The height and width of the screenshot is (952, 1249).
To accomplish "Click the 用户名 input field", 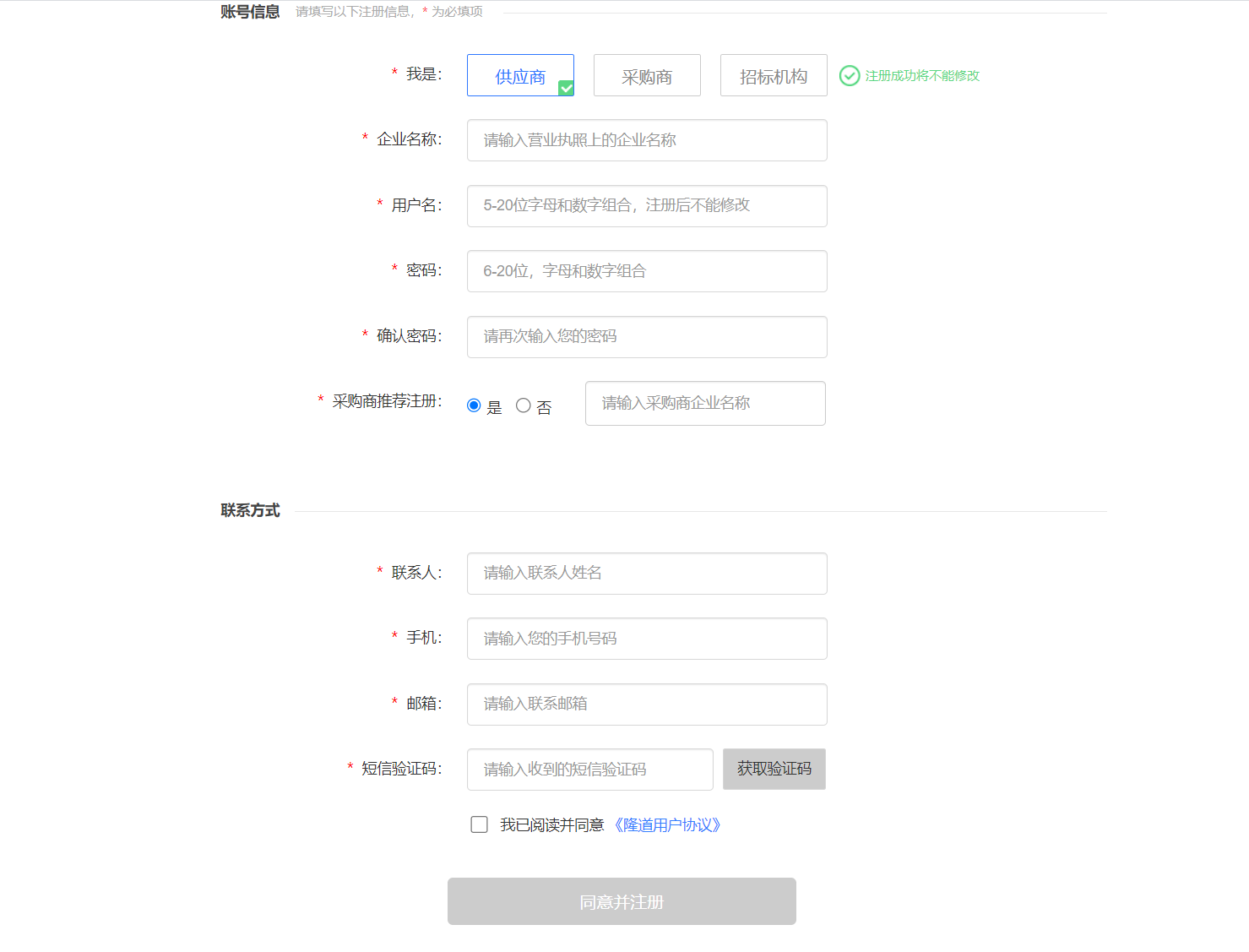I will pos(647,206).
